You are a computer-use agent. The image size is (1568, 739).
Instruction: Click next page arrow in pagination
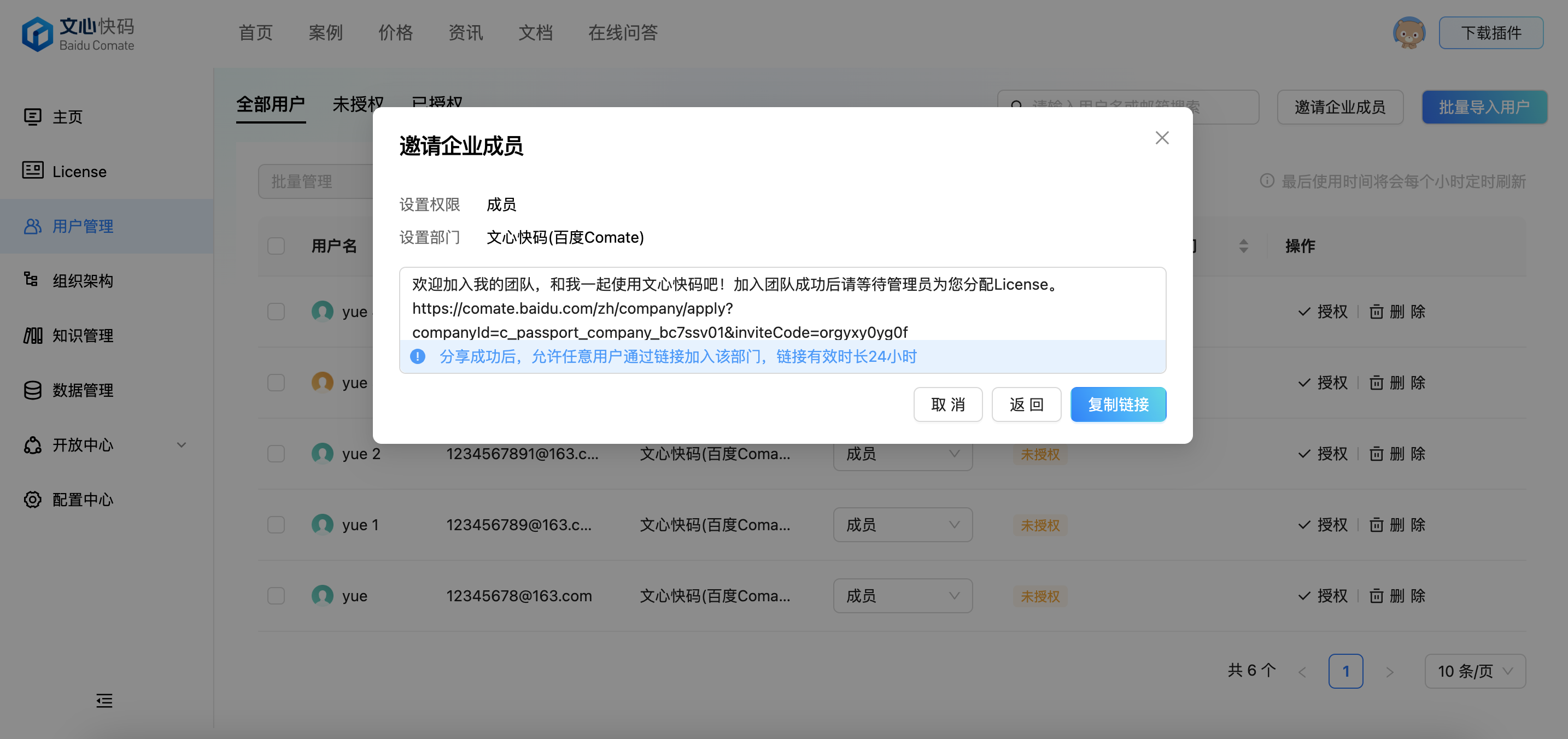pyautogui.click(x=1389, y=672)
